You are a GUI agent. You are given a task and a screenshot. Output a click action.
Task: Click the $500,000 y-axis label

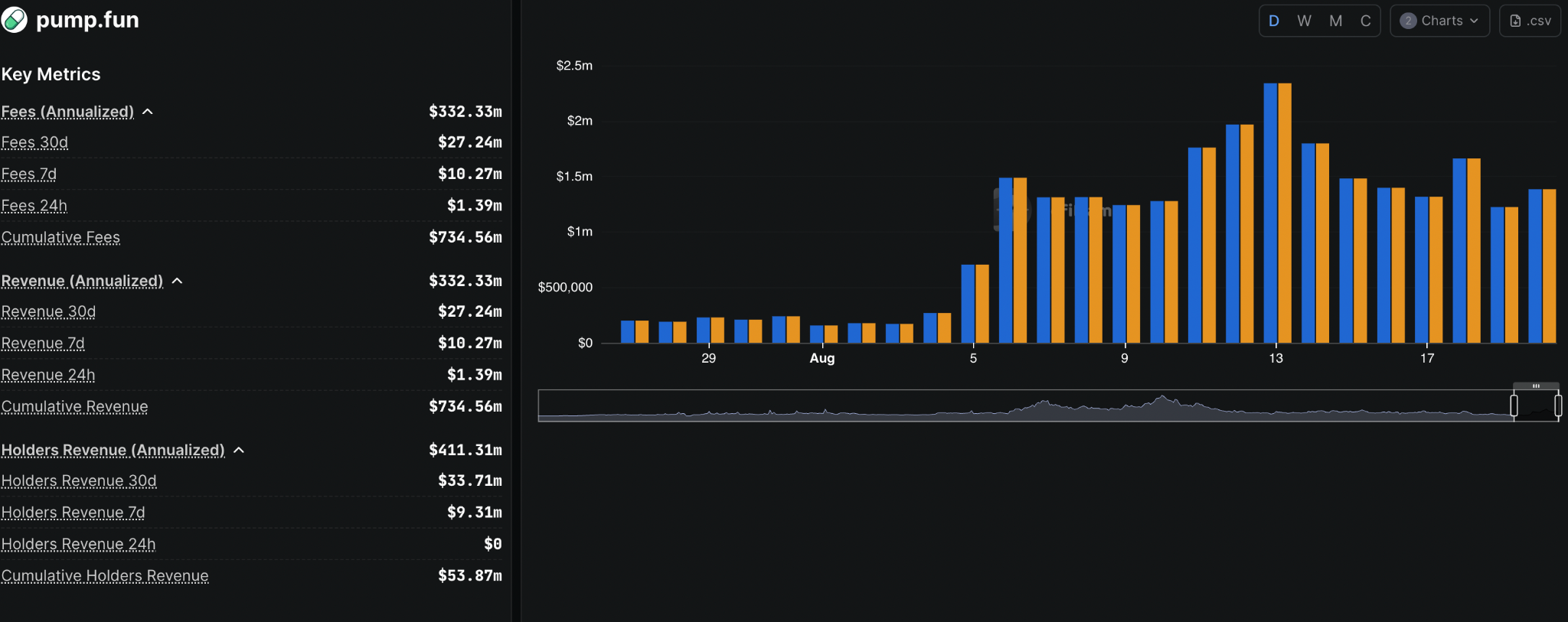[x=565, y=288]
